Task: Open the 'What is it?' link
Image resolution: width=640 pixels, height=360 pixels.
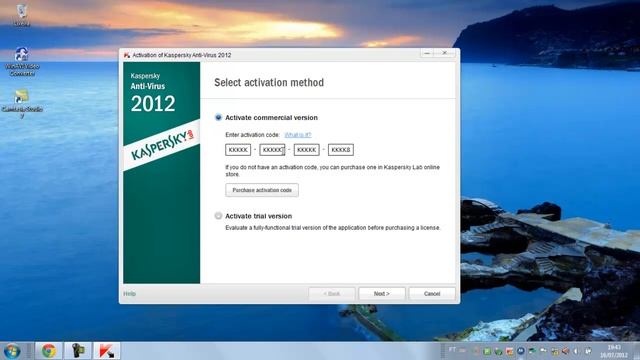Action: point(298,135)
